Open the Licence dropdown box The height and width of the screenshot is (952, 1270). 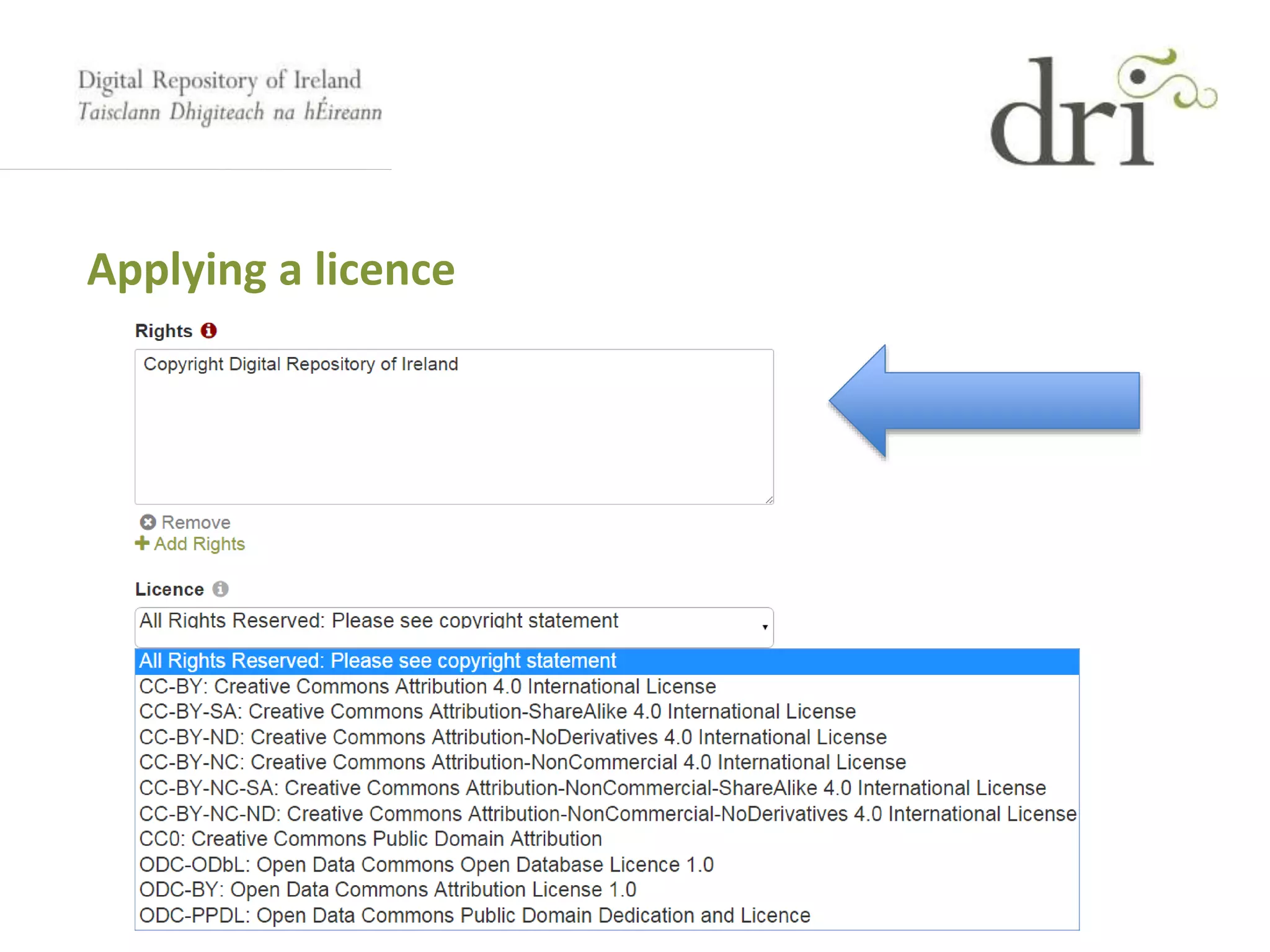pos(454,627)
